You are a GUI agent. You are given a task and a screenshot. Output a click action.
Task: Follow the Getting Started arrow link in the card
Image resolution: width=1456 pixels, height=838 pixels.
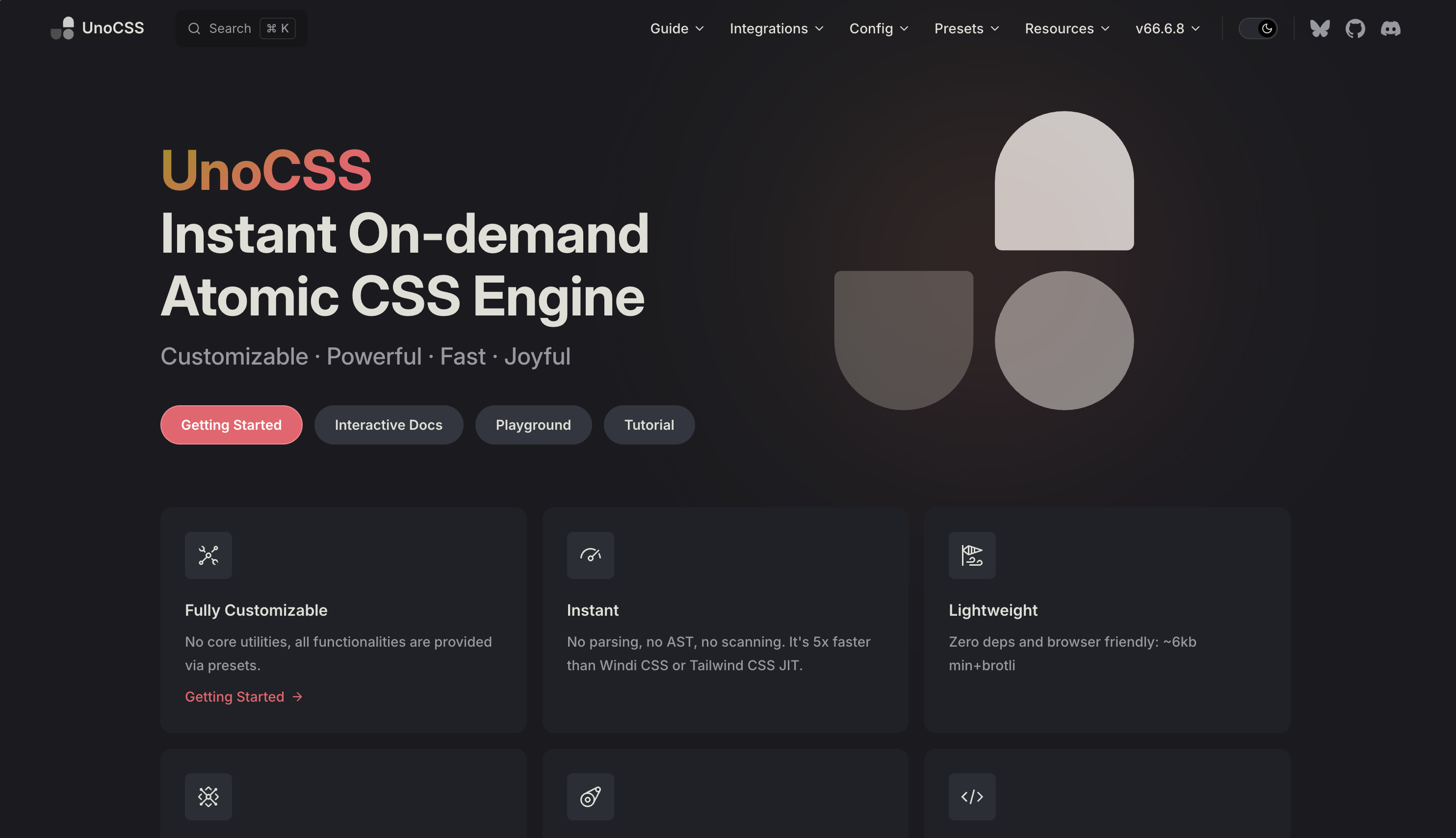click(243, 696)
